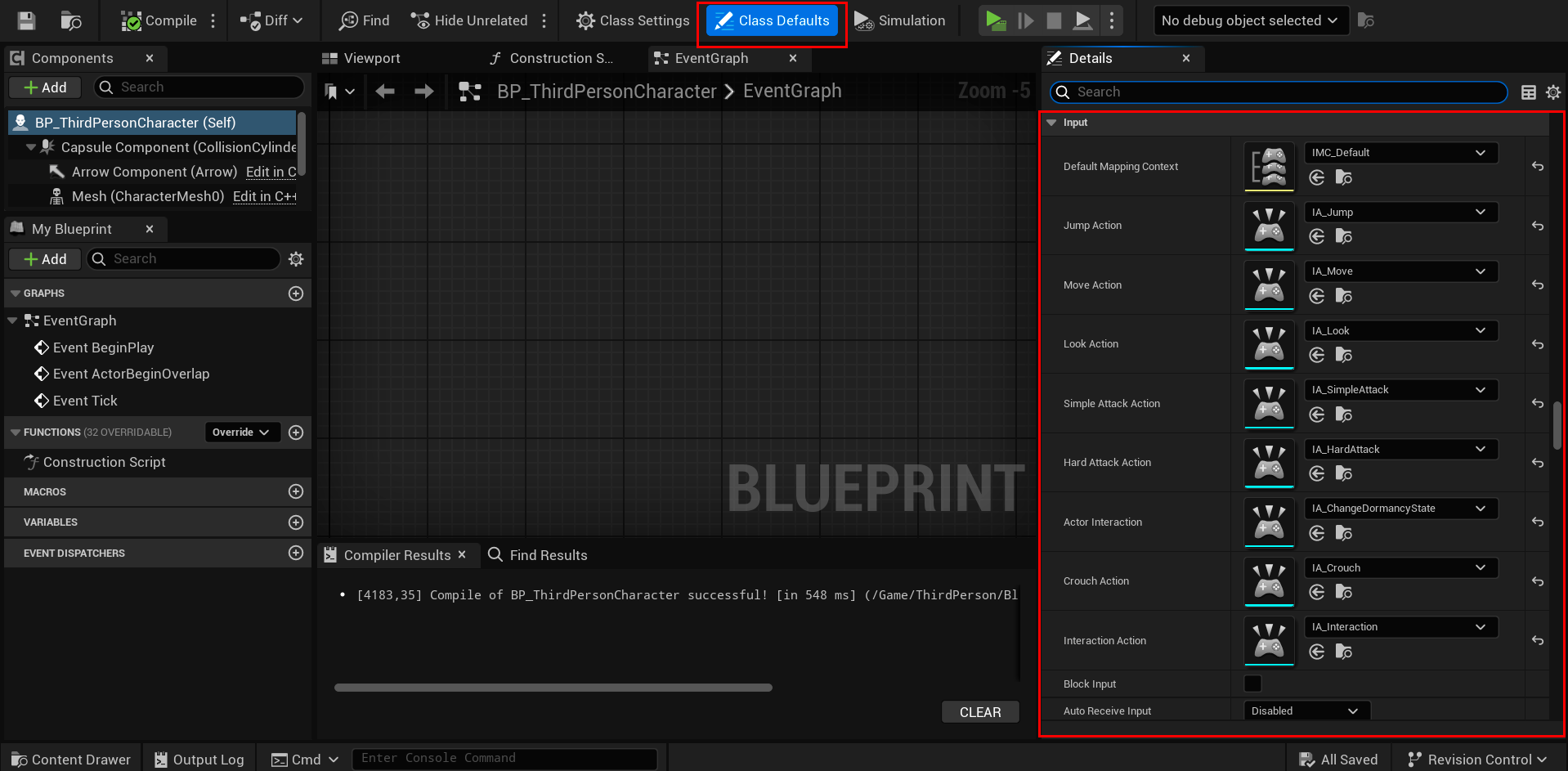
Task: Select the EventGraph tab
Action: pyautogui.click(x=711, y=58)
